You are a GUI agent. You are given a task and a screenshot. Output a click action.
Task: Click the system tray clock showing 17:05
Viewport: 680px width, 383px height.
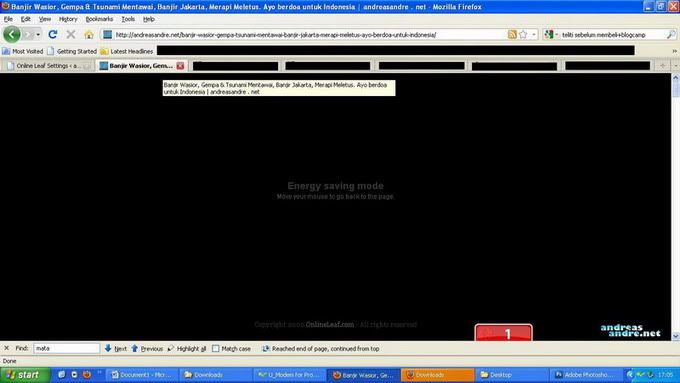tap(665, 375)
